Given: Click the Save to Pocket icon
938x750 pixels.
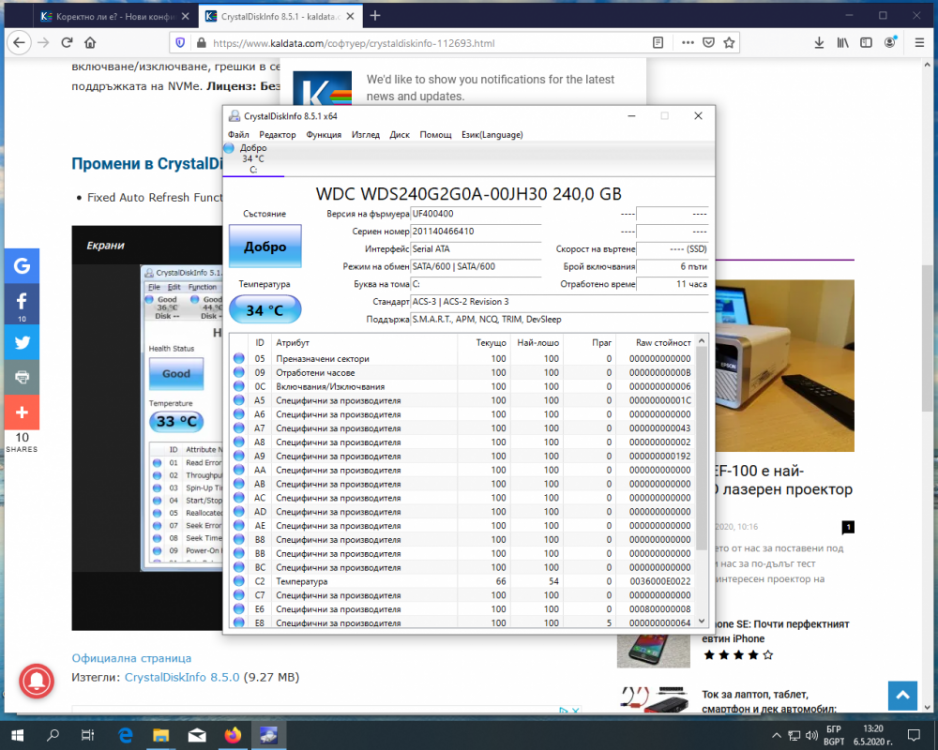Looking at the screenshot, I should point(708,43).
